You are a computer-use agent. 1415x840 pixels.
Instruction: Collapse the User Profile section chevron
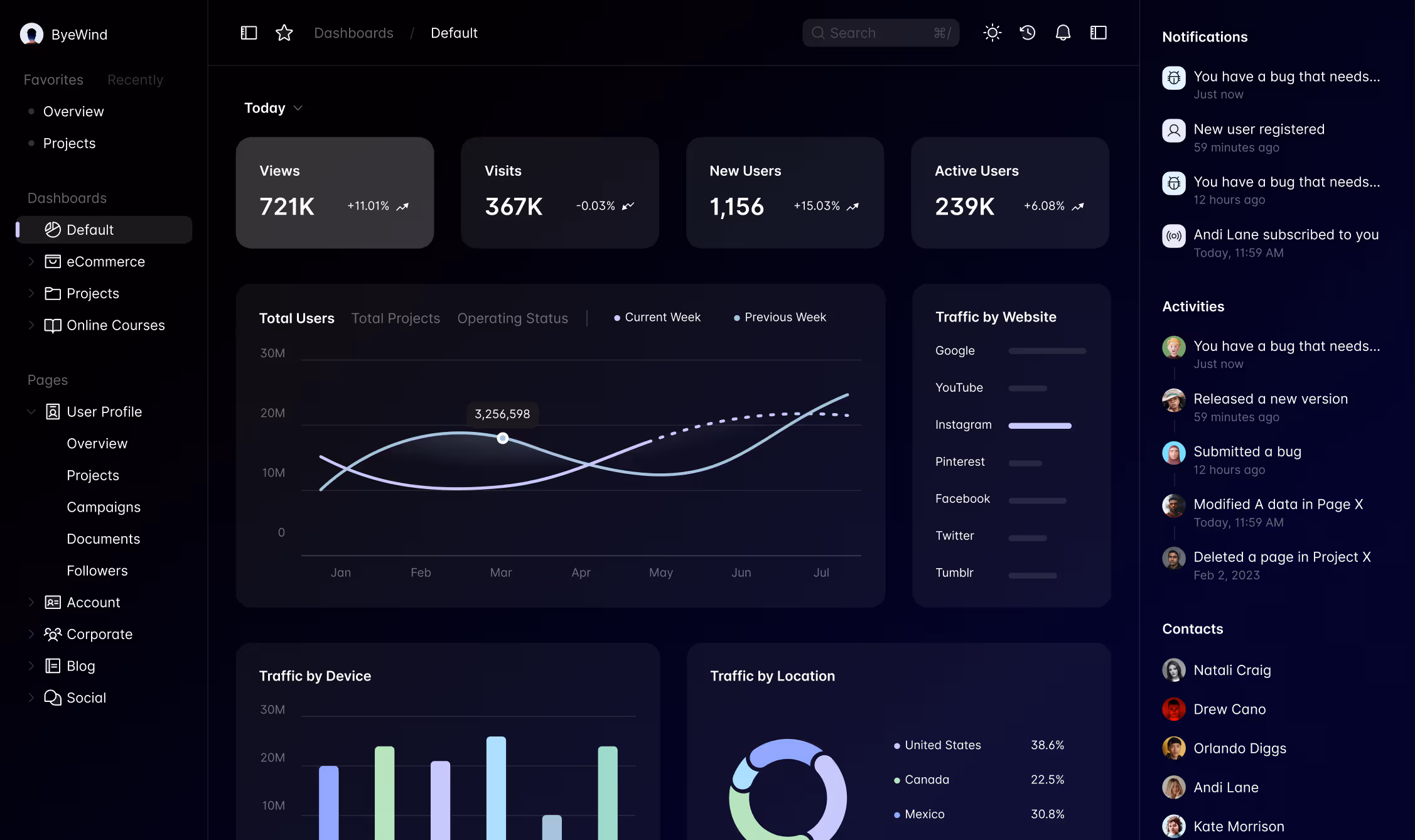[31, 412]
